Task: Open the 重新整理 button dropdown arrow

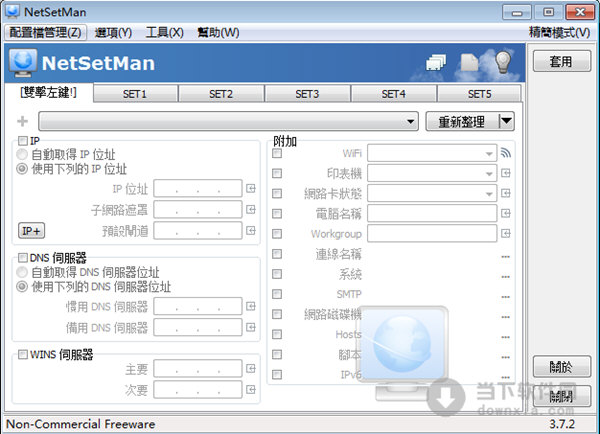Action: point(506,121)
